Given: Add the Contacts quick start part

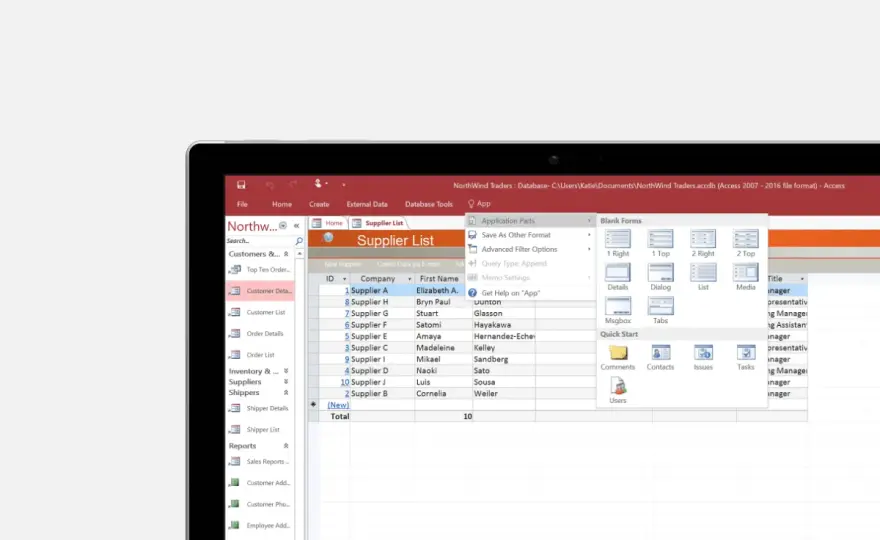Looking at the screenshot, I should click(661, 358).
